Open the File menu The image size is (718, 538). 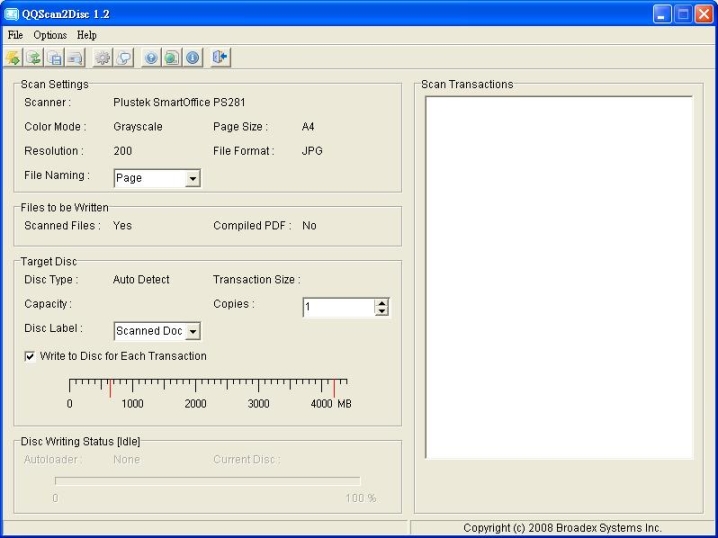point(15,35)
